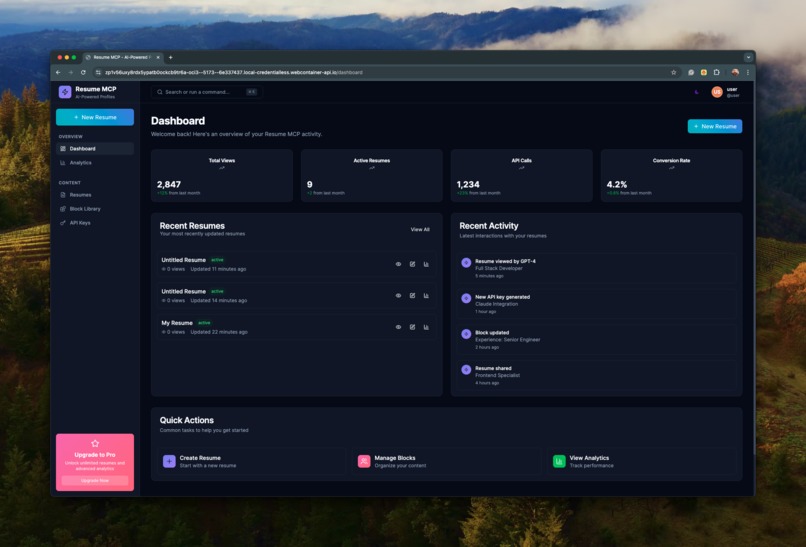Open the user avatar menu
Screen dimensions: 806x547
coord(717,92)
